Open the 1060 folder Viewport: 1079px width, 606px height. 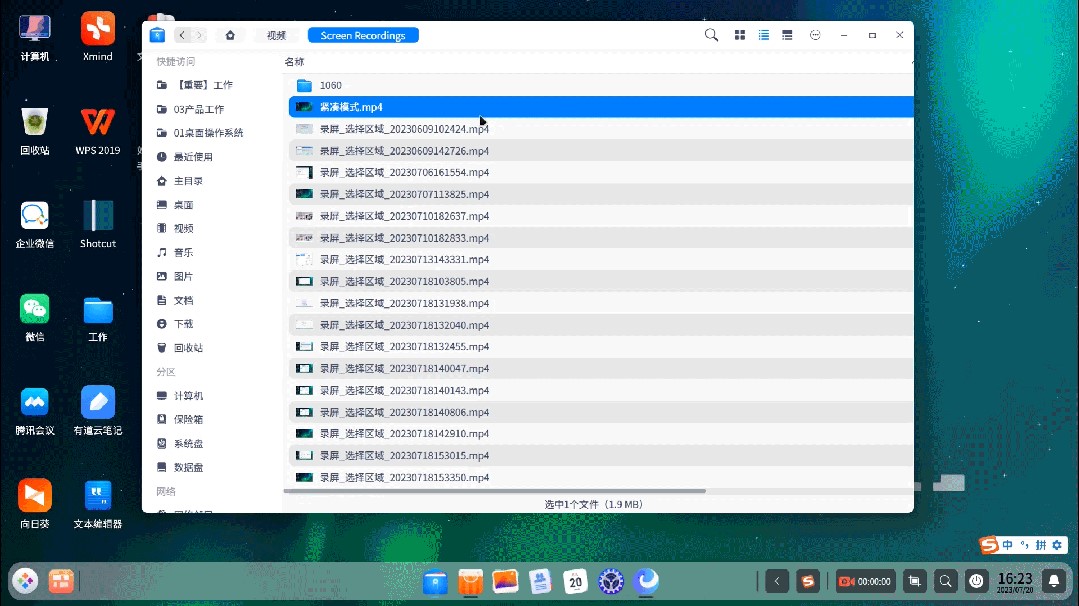(330, 85)
